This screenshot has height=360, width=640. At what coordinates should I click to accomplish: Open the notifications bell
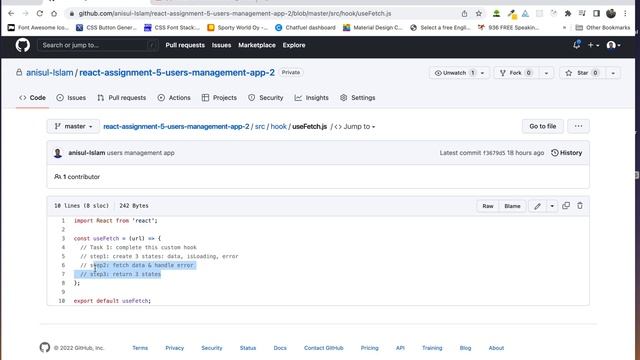(576, 45)
